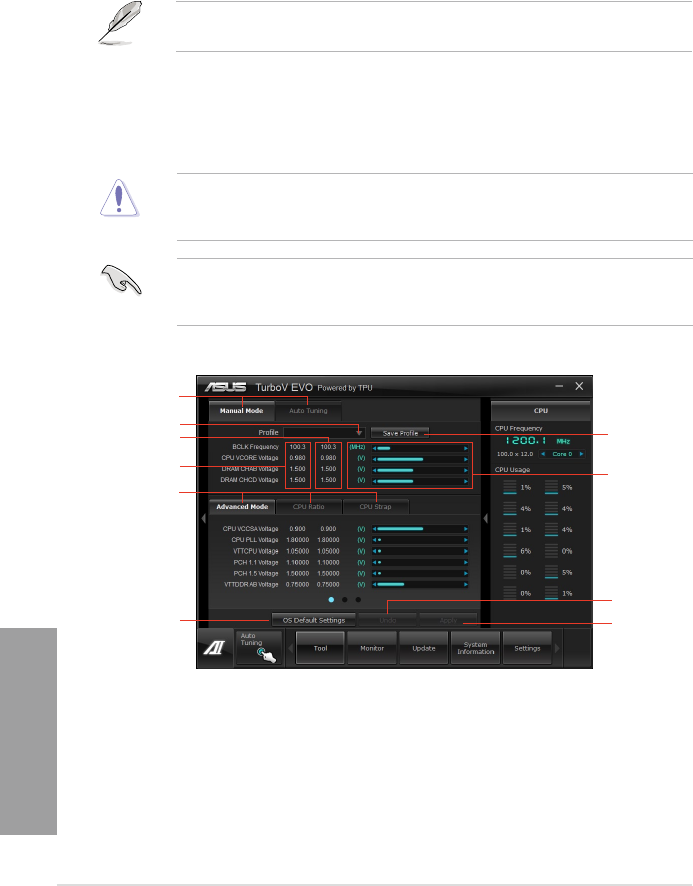Open the Update menu button
This screenshot has width=693, height=886.
click(424, 648)
